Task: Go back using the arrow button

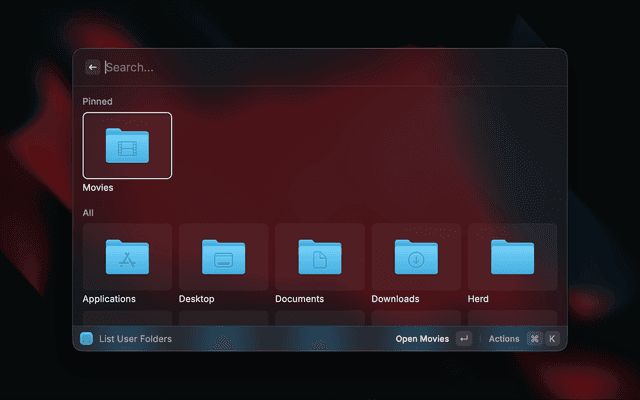Action: pos(93,67)
